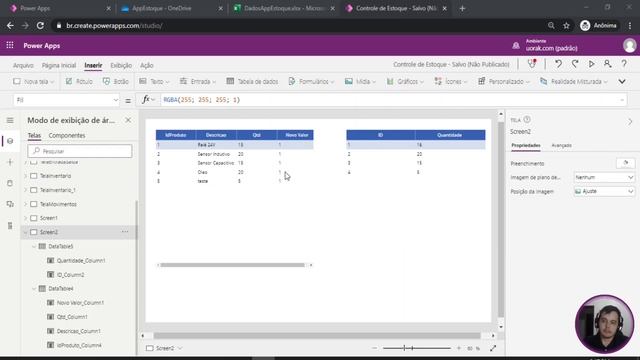
Task: Open the Gráficos dropdown
Action: (x=405, y=82)
